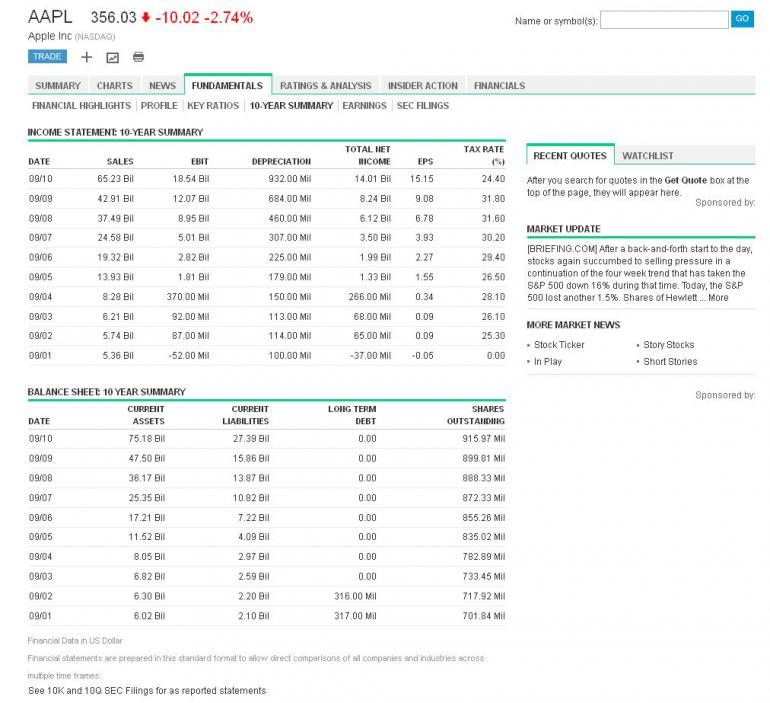Open the PROFILE sub-tab
This screenshot has height=703, width=770.
tap(159, 106)
